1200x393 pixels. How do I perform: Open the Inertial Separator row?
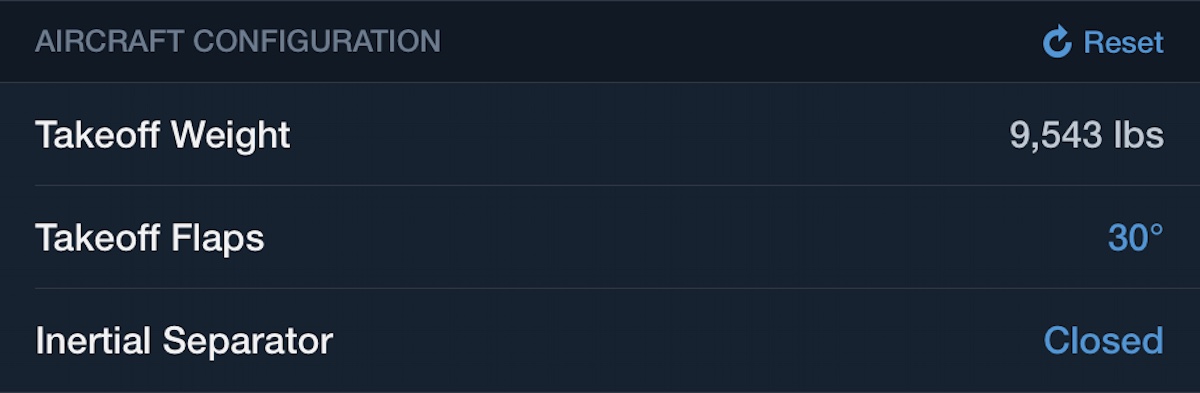(600, 340)
